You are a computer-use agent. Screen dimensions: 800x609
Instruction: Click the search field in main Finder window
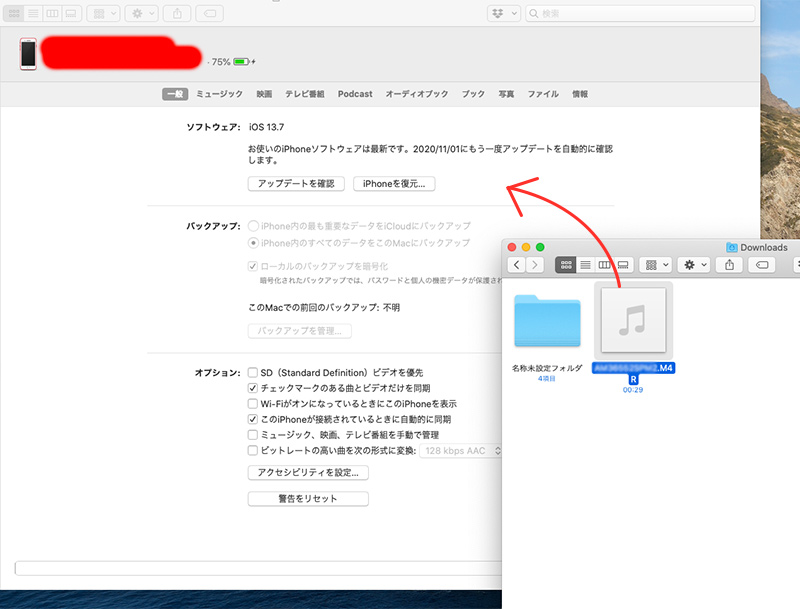[x=640, y=14]
